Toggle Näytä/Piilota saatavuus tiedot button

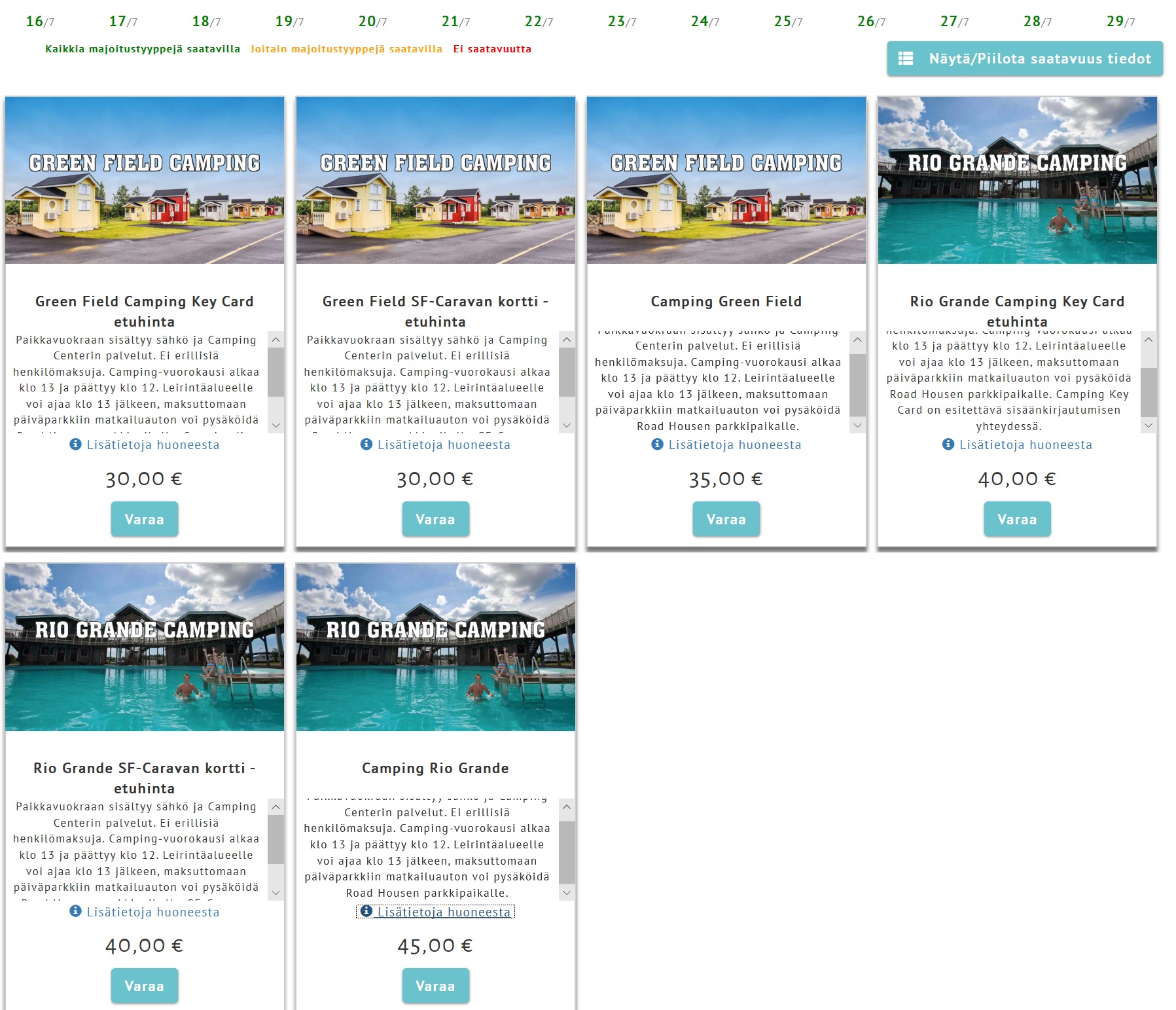pos(1025,59)
